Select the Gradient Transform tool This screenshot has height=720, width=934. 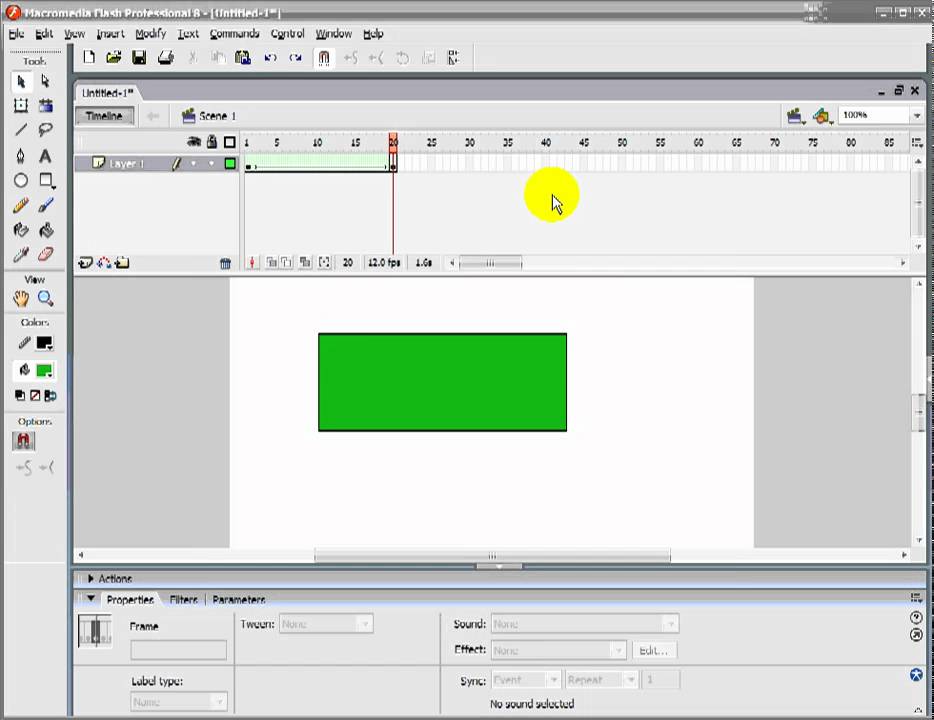46,106
